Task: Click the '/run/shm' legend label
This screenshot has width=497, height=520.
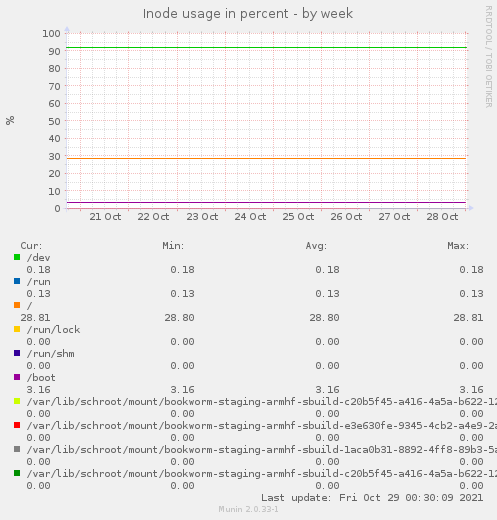Action: [50, 354]
